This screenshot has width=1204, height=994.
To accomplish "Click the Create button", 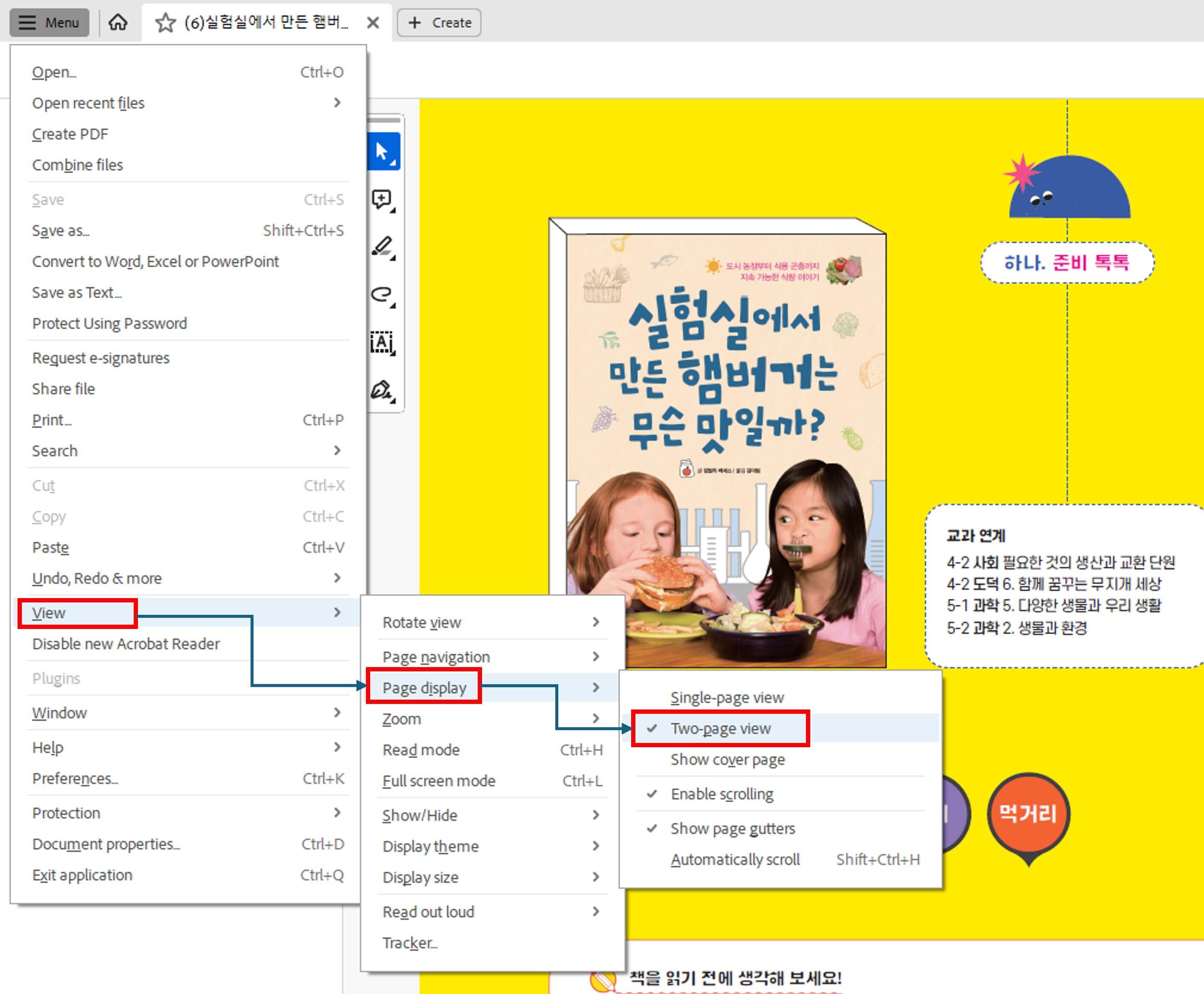I will pyautogui.click(x=439, y=22).
